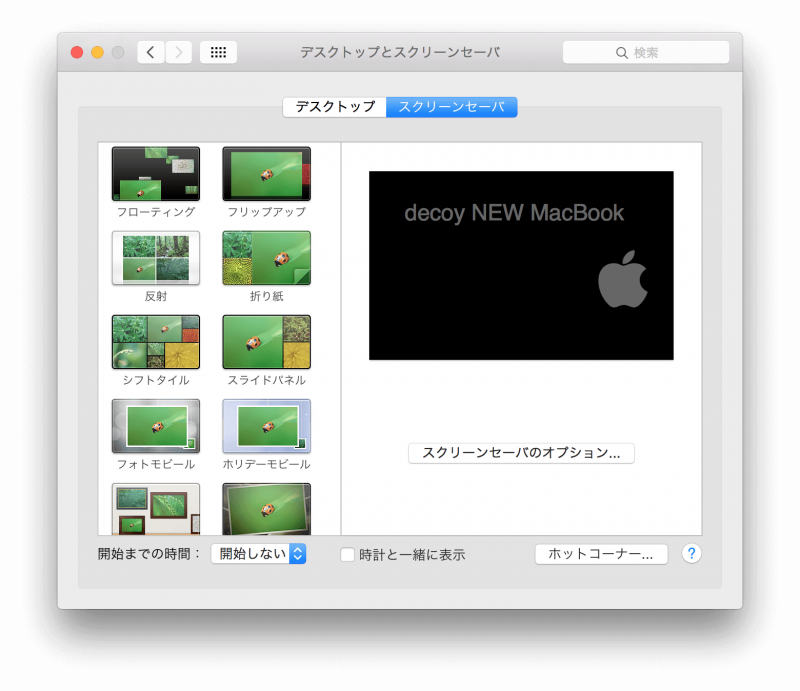Screen dimensions: 800x691
Task: Select the フォトモビール screen saver thumbnail
Action: [x=156, y=426]
